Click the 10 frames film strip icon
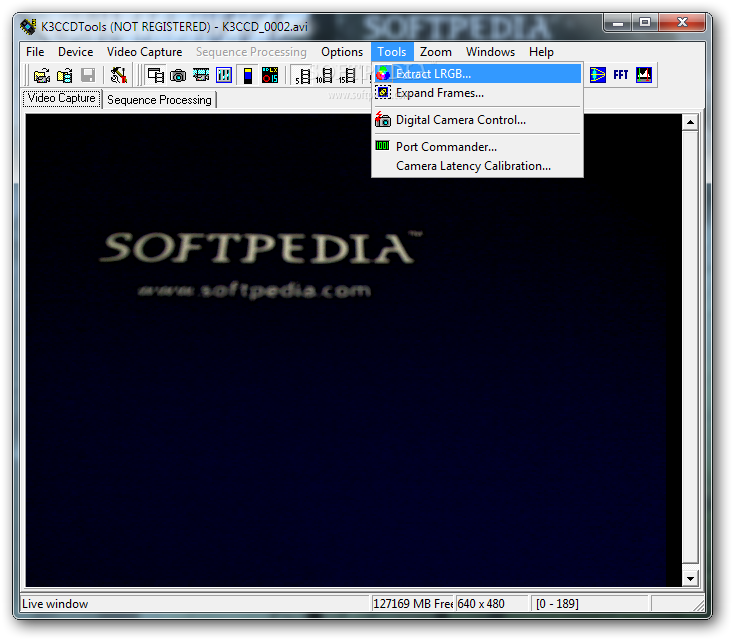Image resolution: width=733 pixels, height=640 pixels. [x=324, y=76]
